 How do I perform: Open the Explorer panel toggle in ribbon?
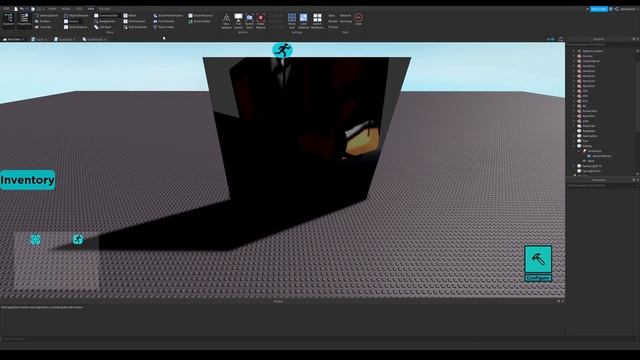tap(8, 19)
